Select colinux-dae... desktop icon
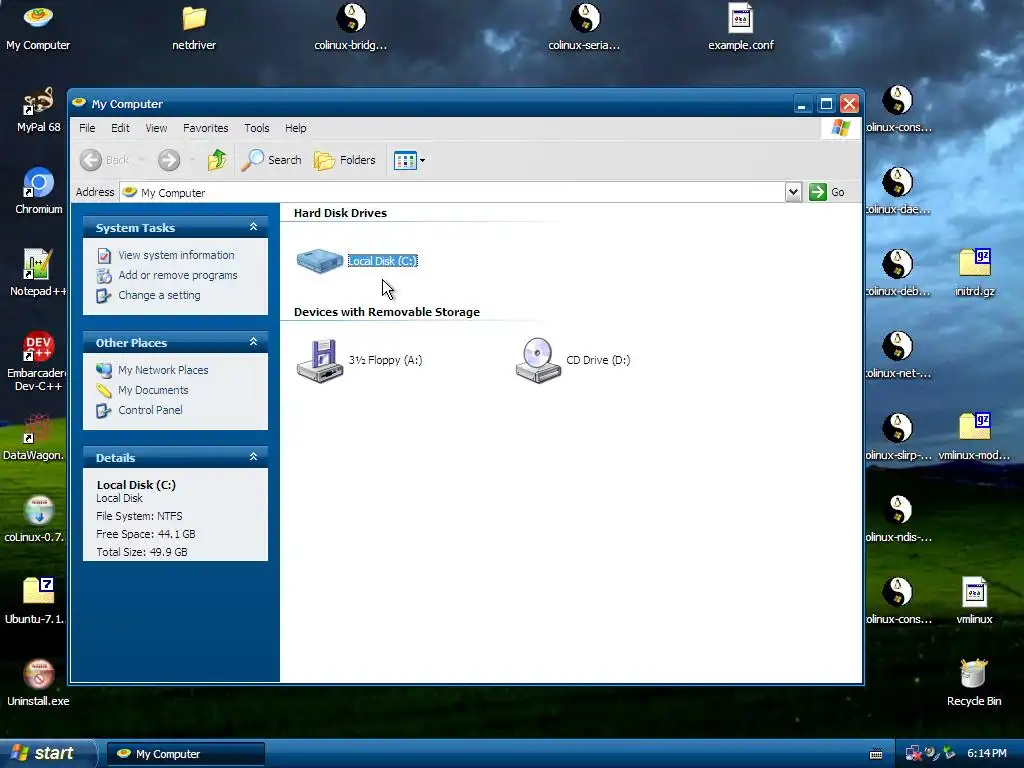This screenshot has height=768, width=1024. (x=899, y=191)
